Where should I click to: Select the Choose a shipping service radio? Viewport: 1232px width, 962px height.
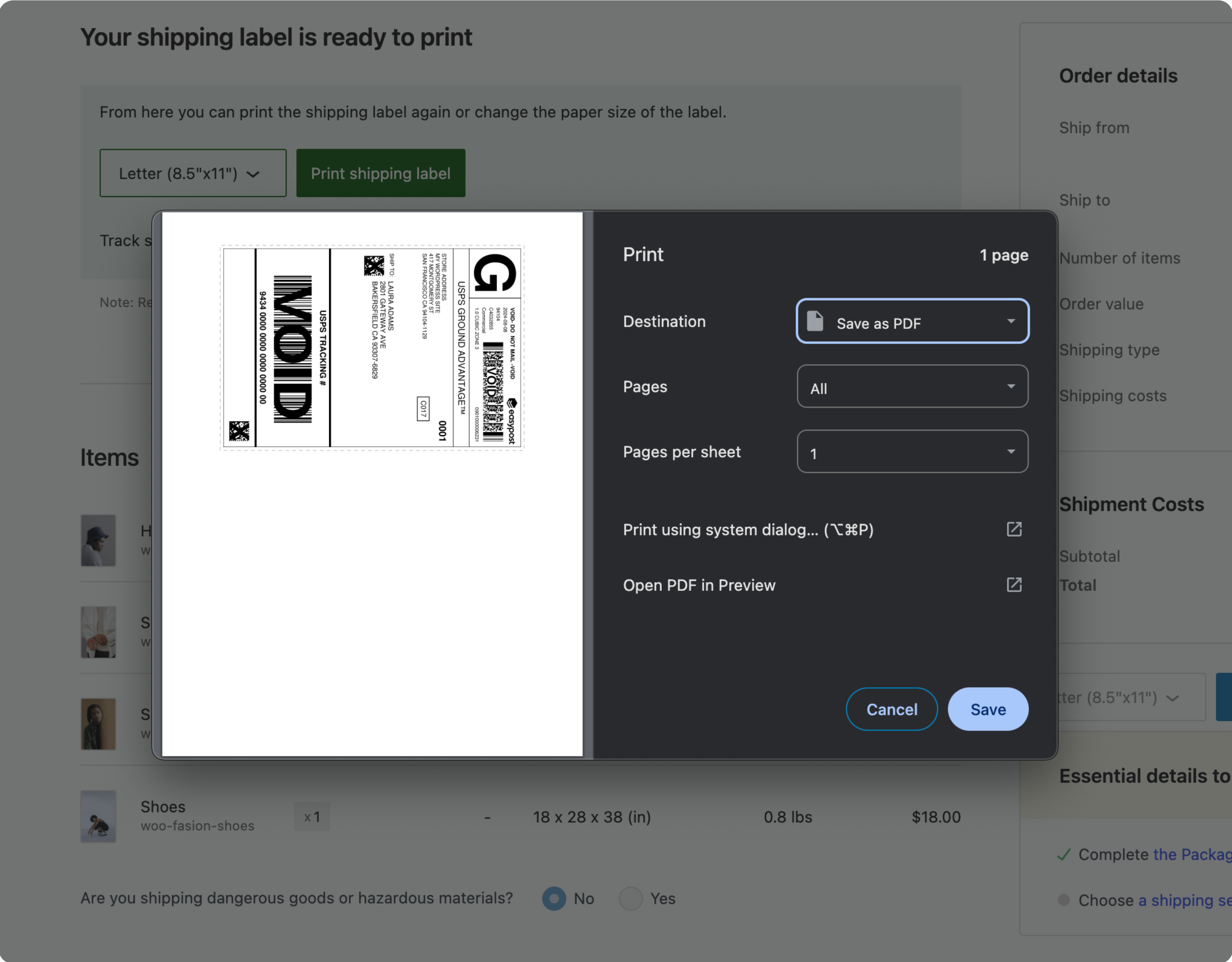click(x=1064, y=900)
